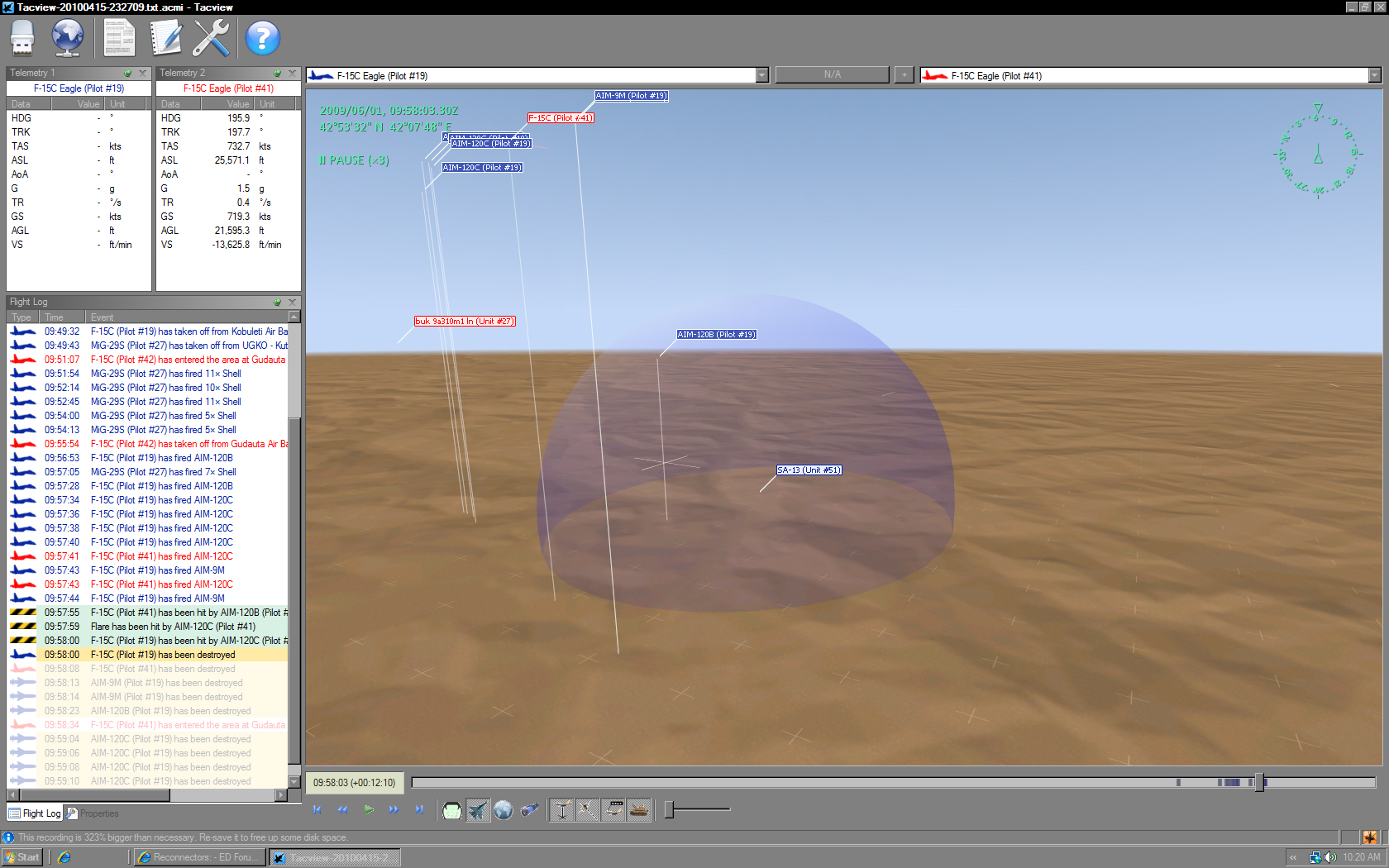Select the 09:57:41 Pilot #41 fired AIM-120C event

(148, 556)
